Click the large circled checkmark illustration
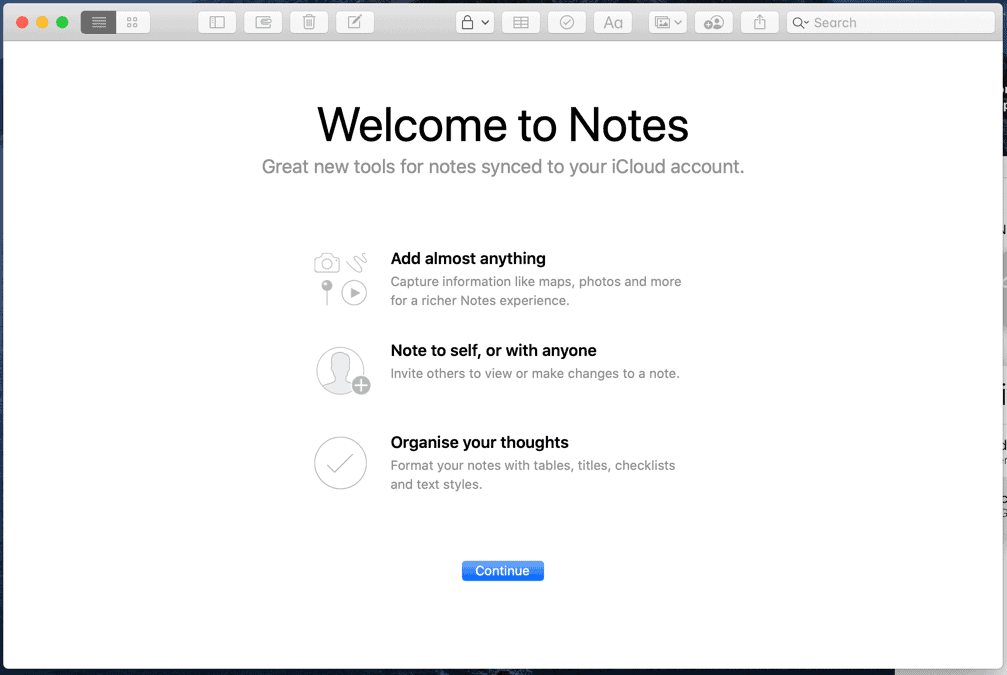 (x=340, y=463)
